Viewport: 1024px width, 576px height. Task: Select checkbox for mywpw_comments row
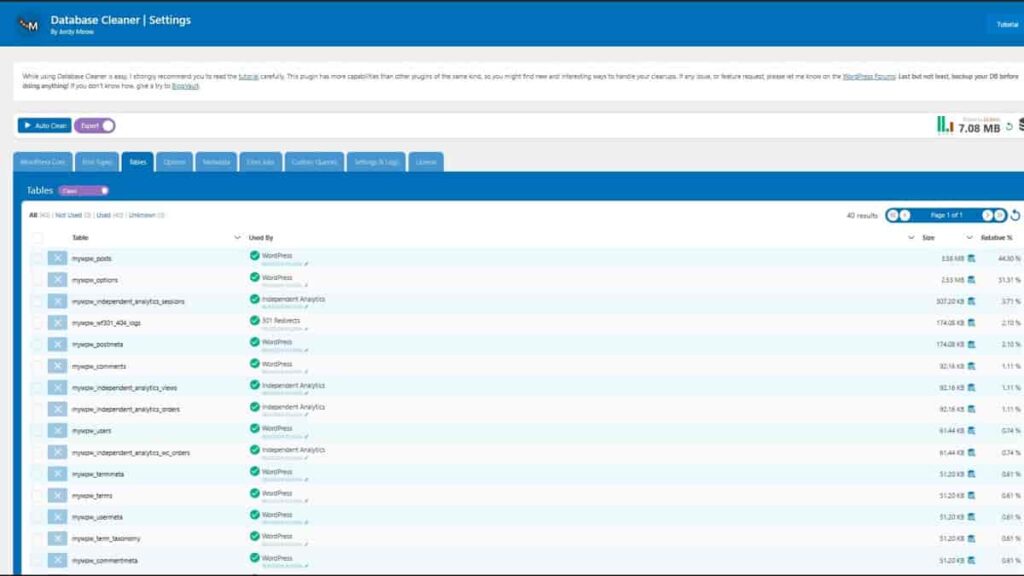(37, 366)
